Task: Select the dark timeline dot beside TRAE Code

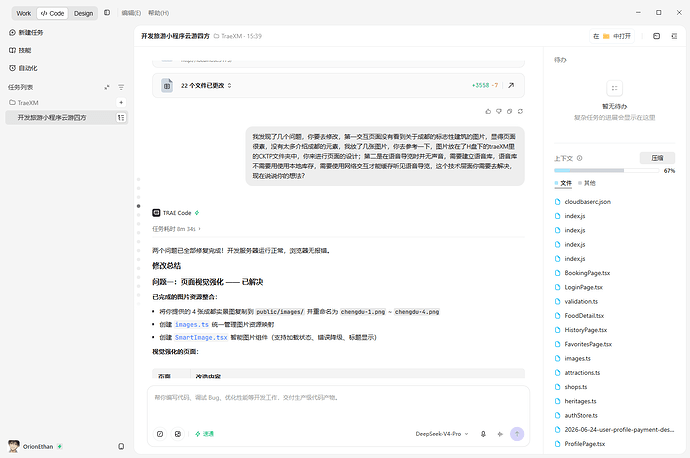Action: pos(139,206)
